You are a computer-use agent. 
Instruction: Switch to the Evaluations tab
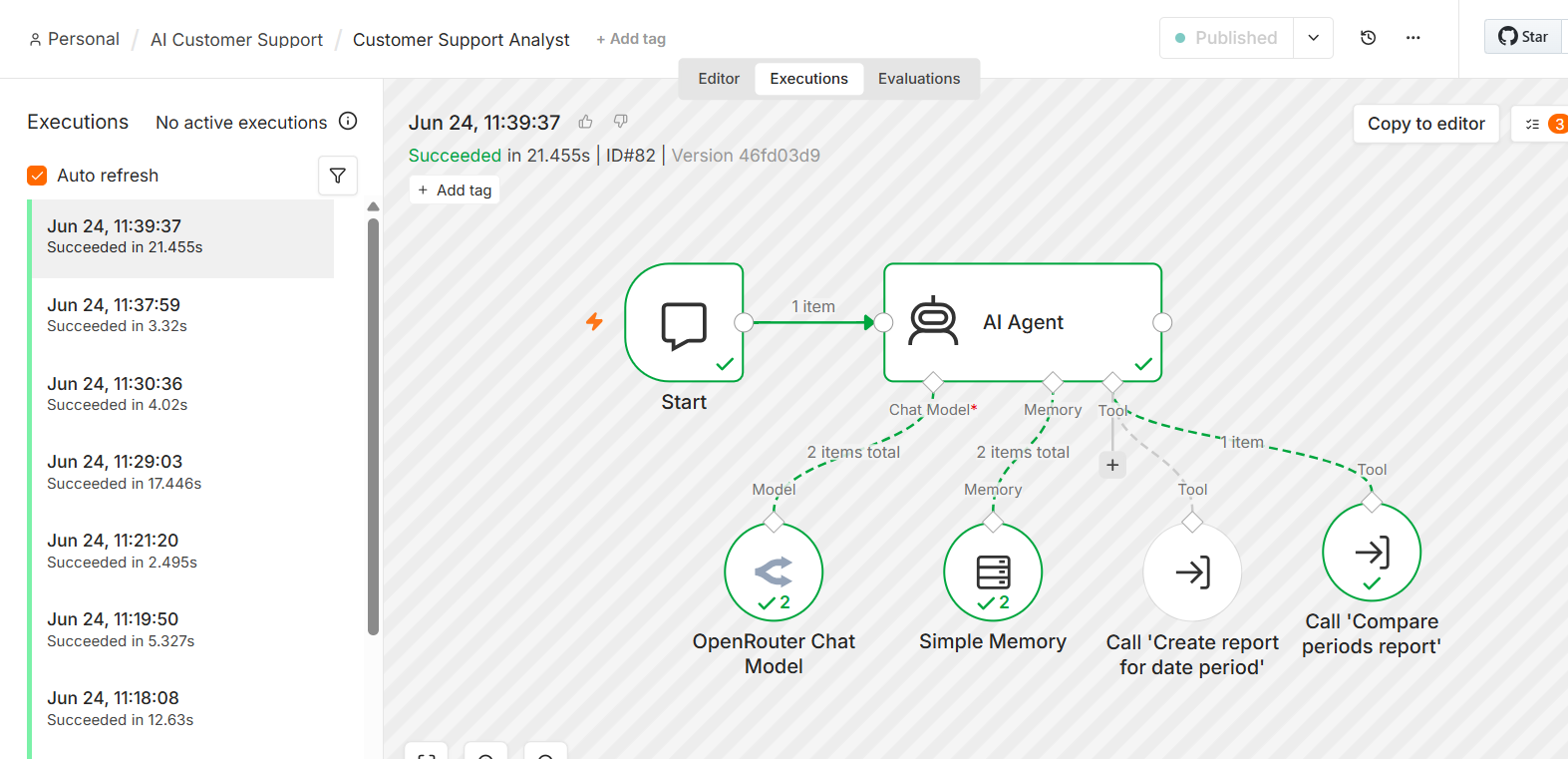(x=919, y=79)
